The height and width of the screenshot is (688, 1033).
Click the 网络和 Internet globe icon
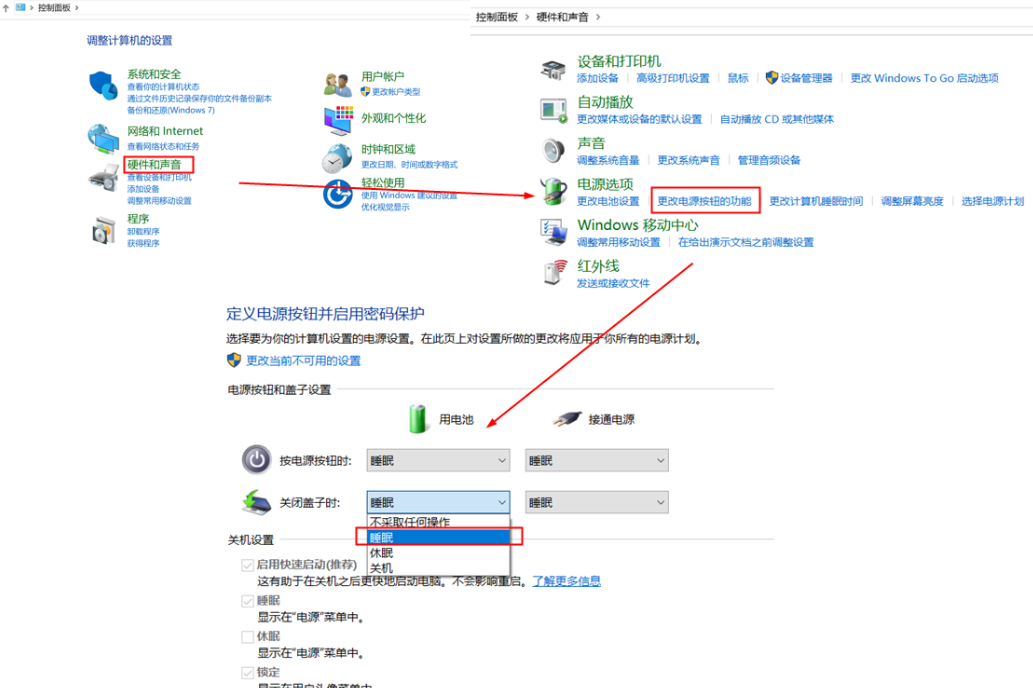(103, 138)
